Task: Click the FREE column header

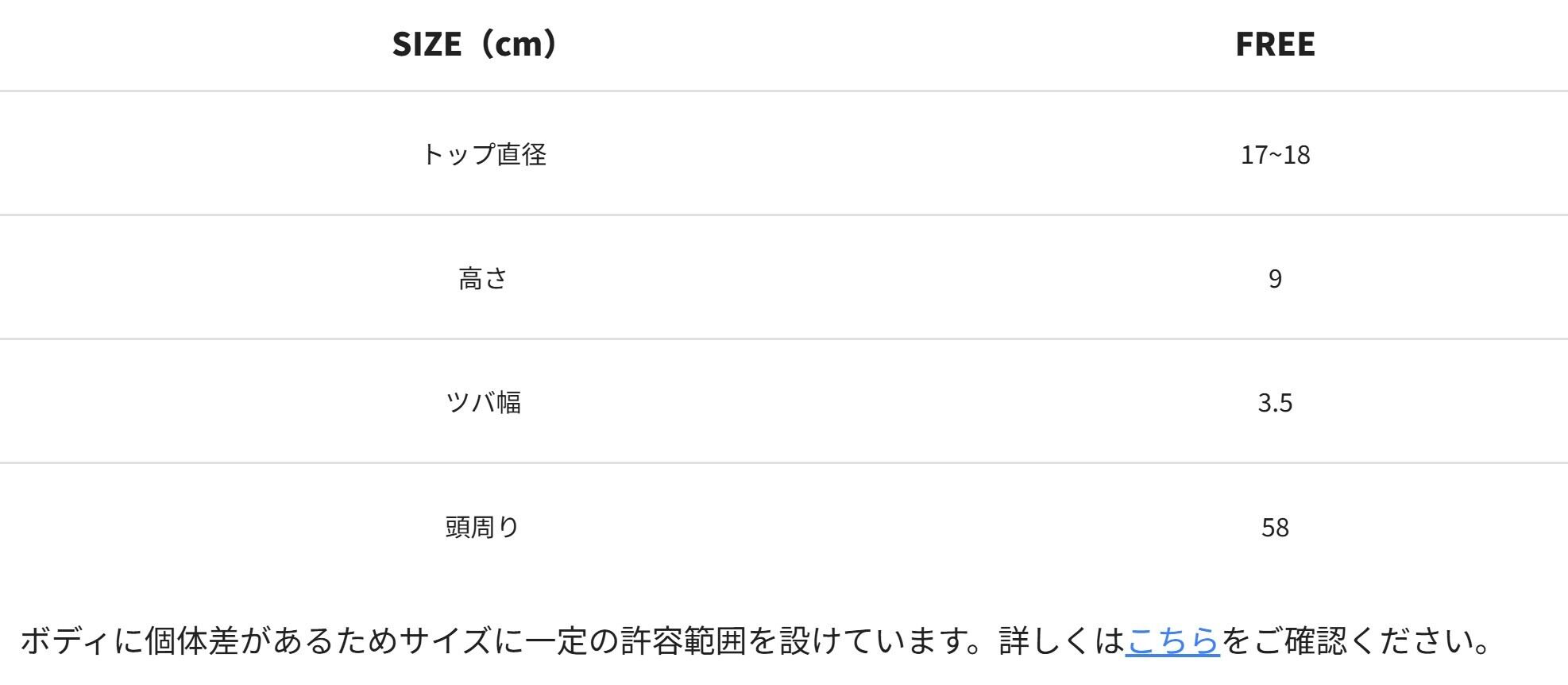Action: pos(1275,44)
